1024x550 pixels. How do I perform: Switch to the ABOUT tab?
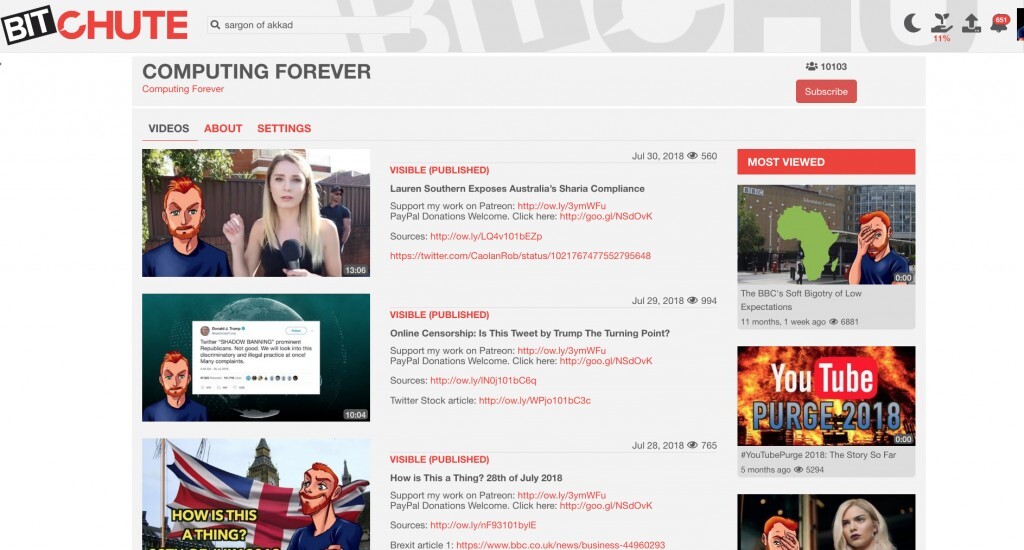tap(223, 129)
